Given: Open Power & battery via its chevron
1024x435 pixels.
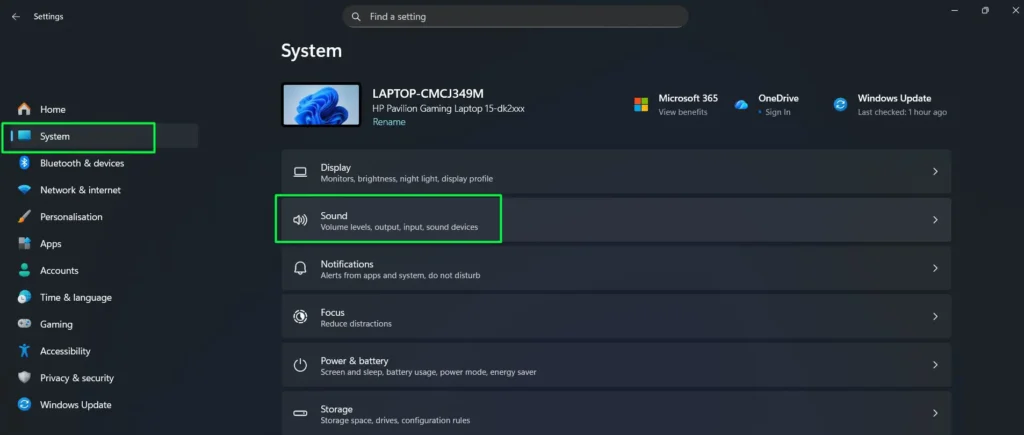Looking at the screenshot, I should coord(935,365).
